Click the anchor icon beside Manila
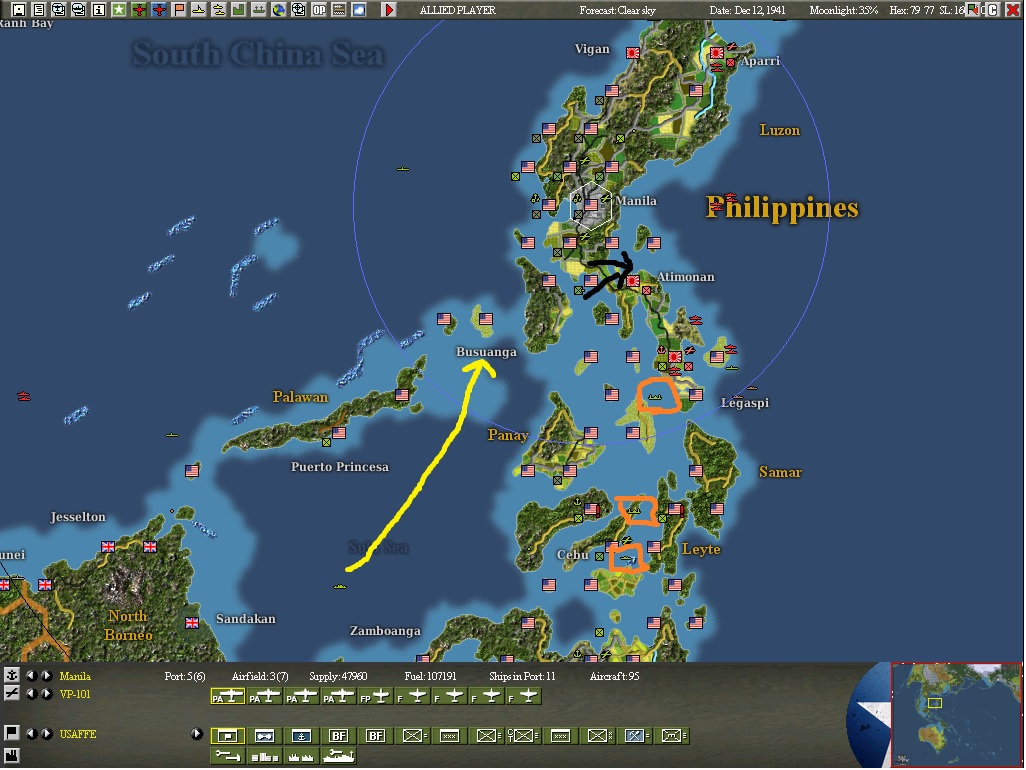Image resolution: width=1026 pixels, height=770 pixels. 12,675
